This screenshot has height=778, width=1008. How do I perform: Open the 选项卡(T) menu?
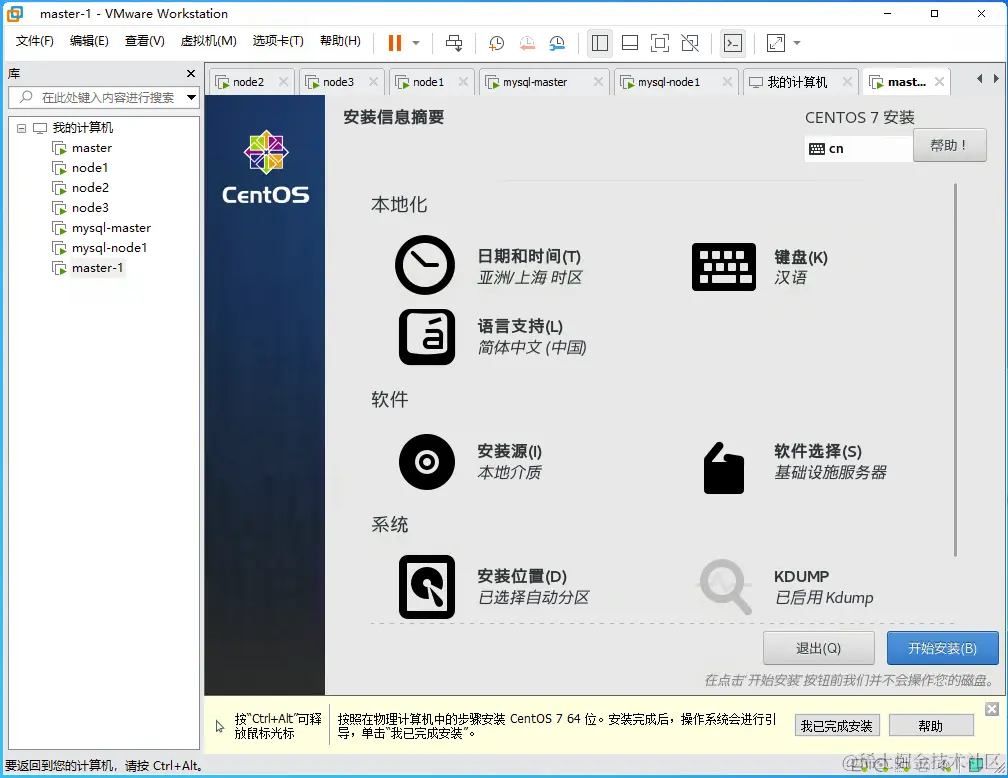pyautogui.click(x=278, y=41)
